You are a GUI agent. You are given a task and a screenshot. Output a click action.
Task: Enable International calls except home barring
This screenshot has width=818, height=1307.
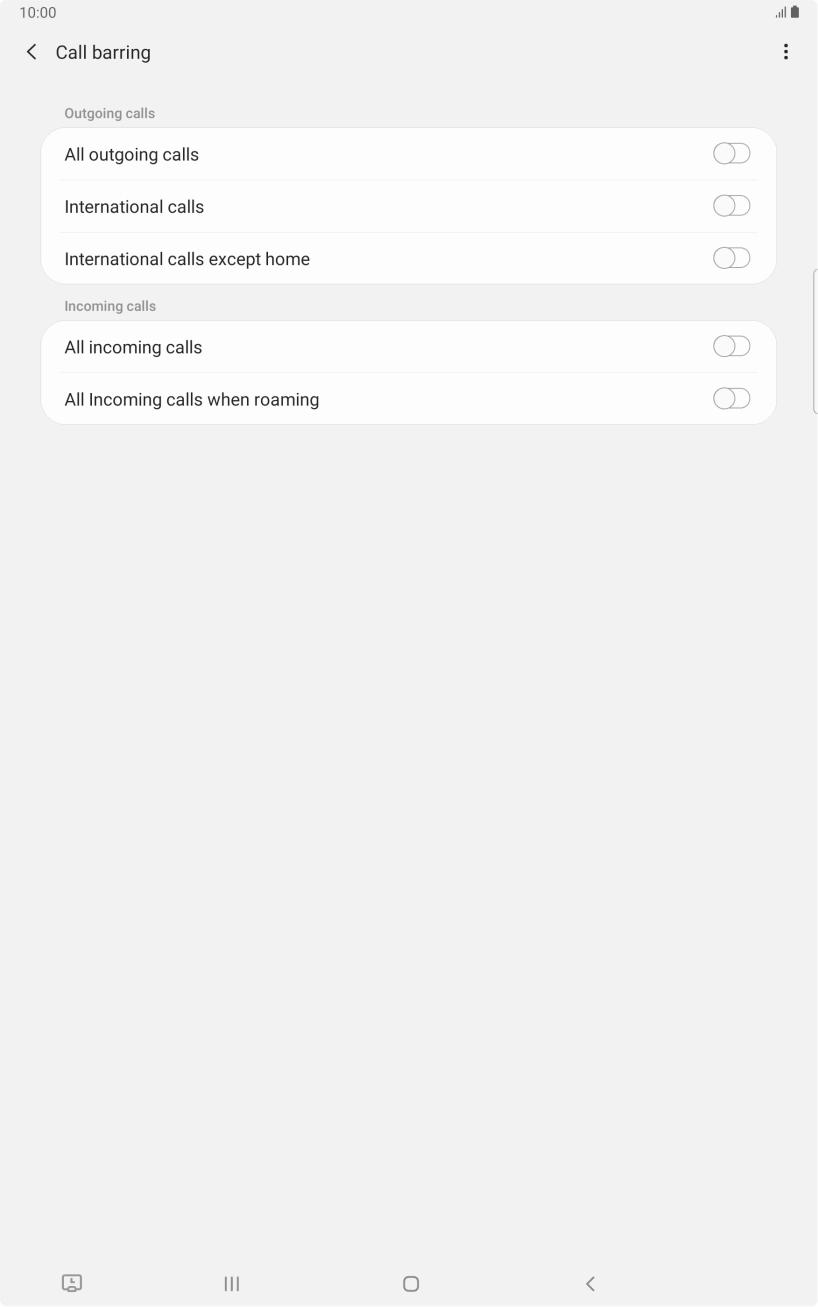coord(731,257)
